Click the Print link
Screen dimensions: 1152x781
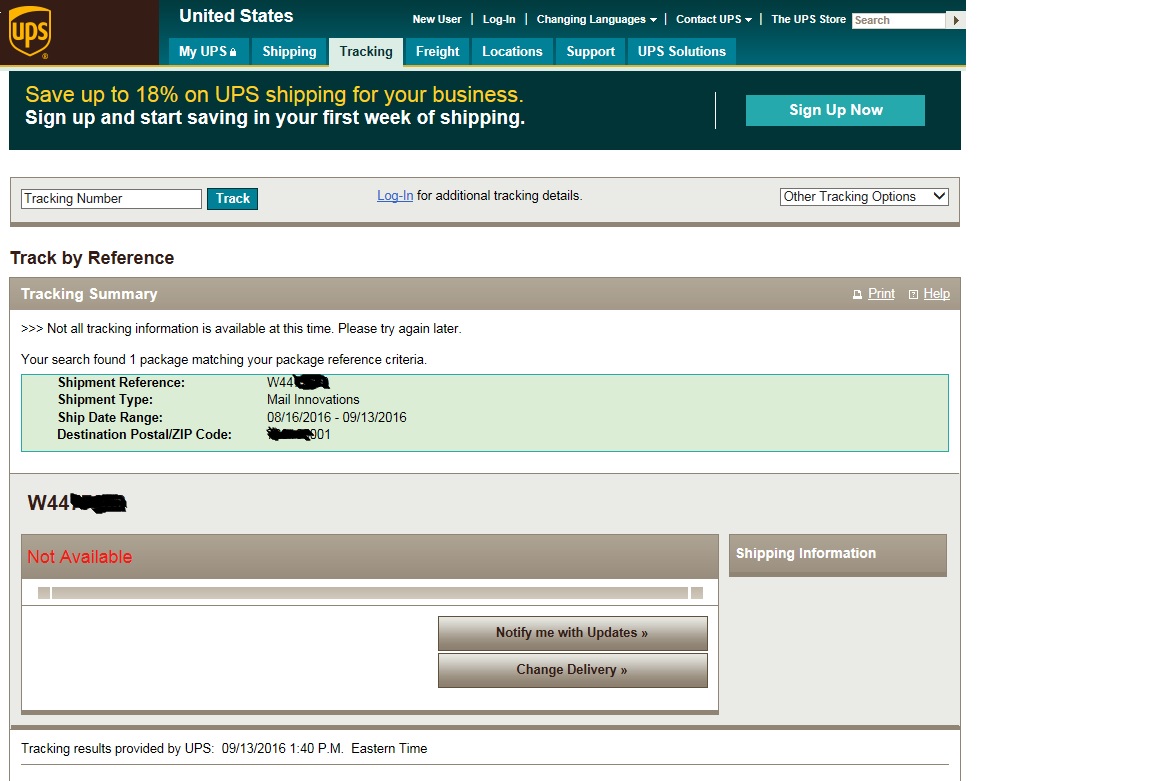[881, 294]
